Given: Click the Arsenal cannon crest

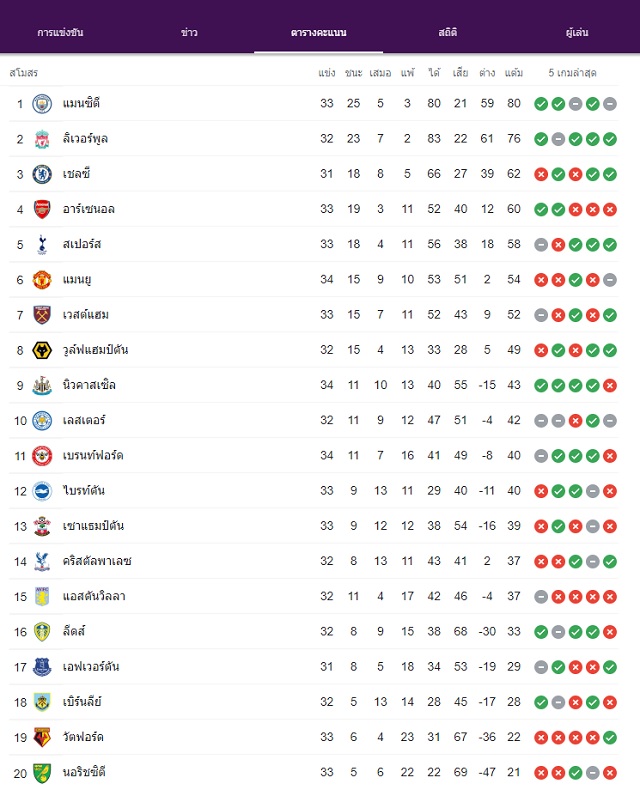Looking at the screenshot, I should [42, 209].
